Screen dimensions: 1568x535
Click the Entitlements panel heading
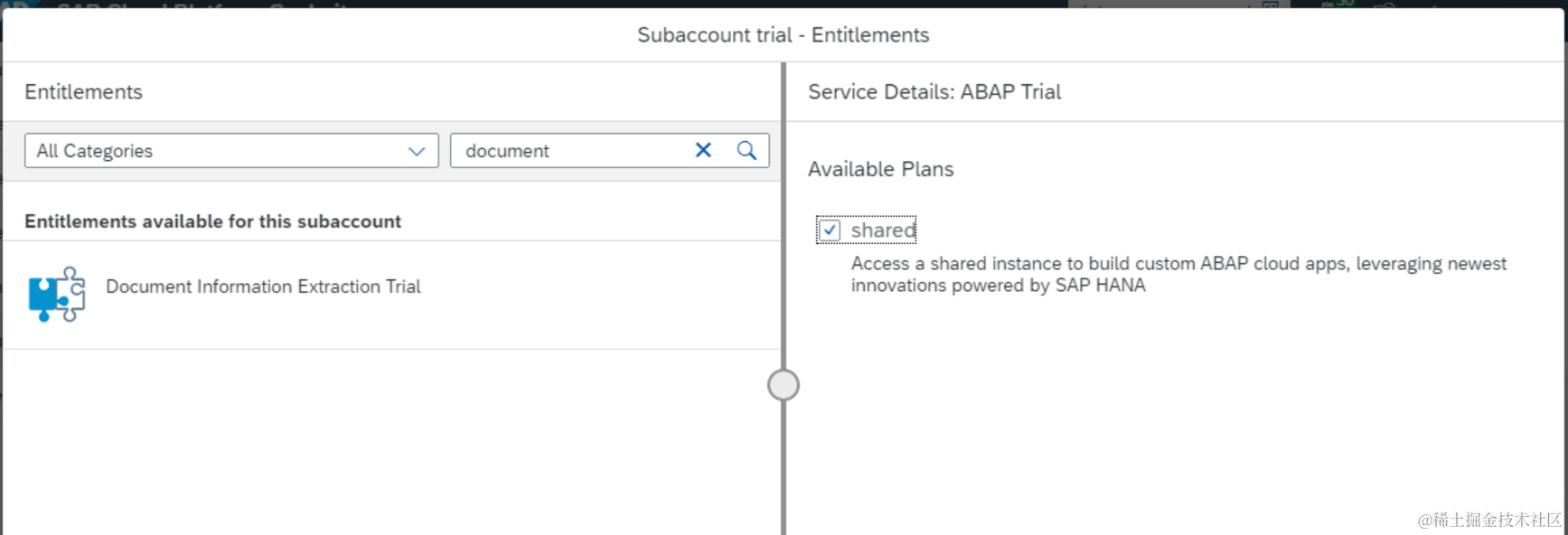tap(83, 92)
